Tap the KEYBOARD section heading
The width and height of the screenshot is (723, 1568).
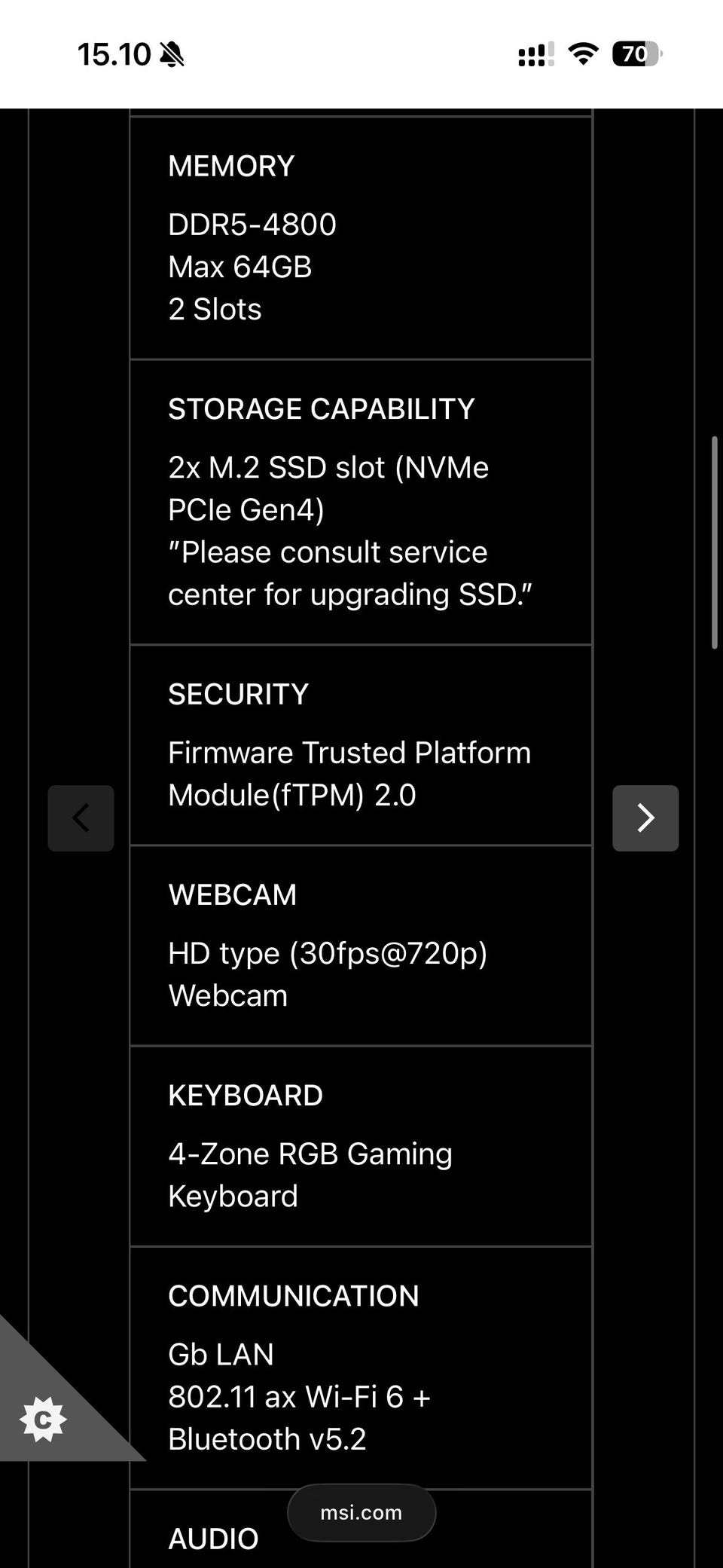coord(246,1096)
